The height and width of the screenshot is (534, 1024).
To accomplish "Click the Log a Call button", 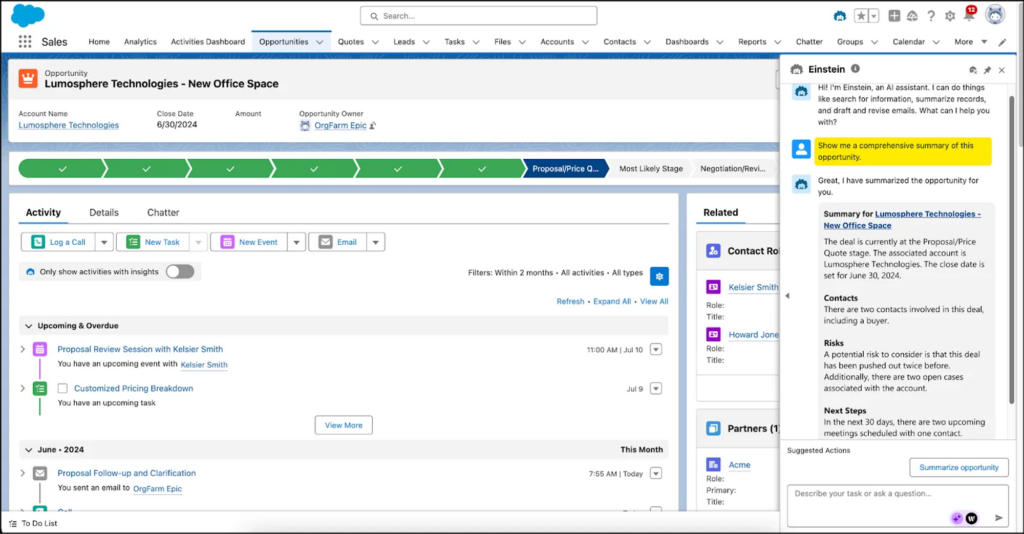I will click(58, 242).
